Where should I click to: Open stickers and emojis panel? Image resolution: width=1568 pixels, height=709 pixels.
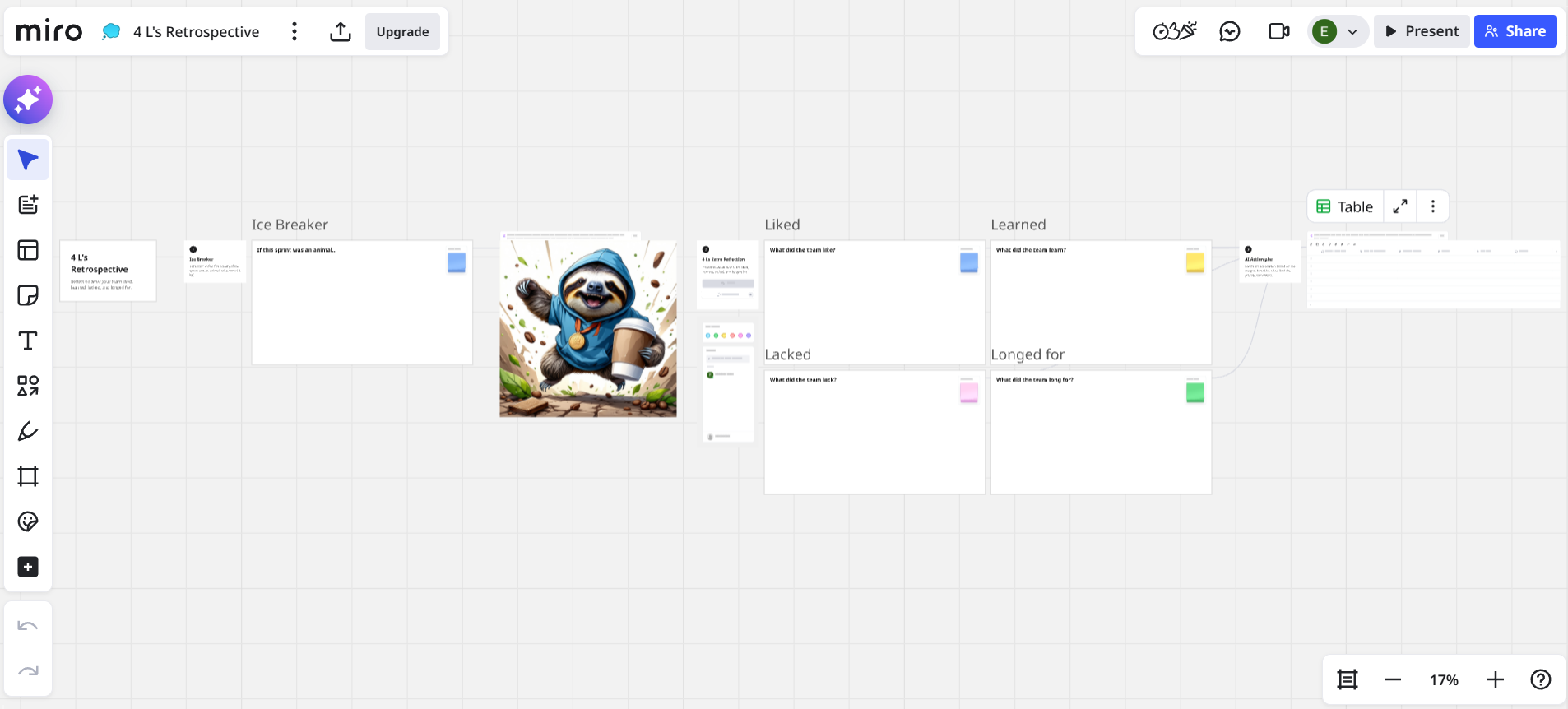[28, 521]
